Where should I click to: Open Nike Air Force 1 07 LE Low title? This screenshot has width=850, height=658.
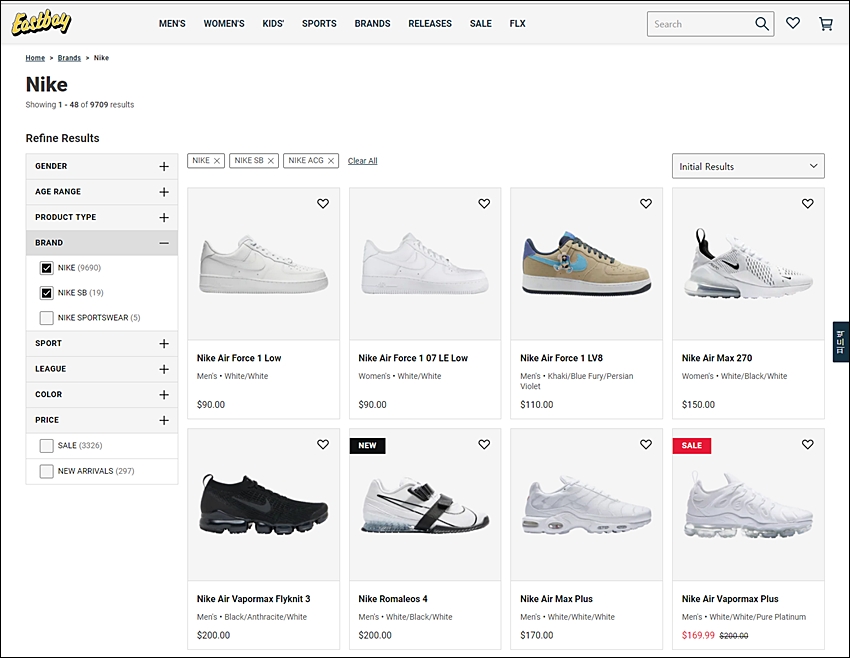[413, 358]
